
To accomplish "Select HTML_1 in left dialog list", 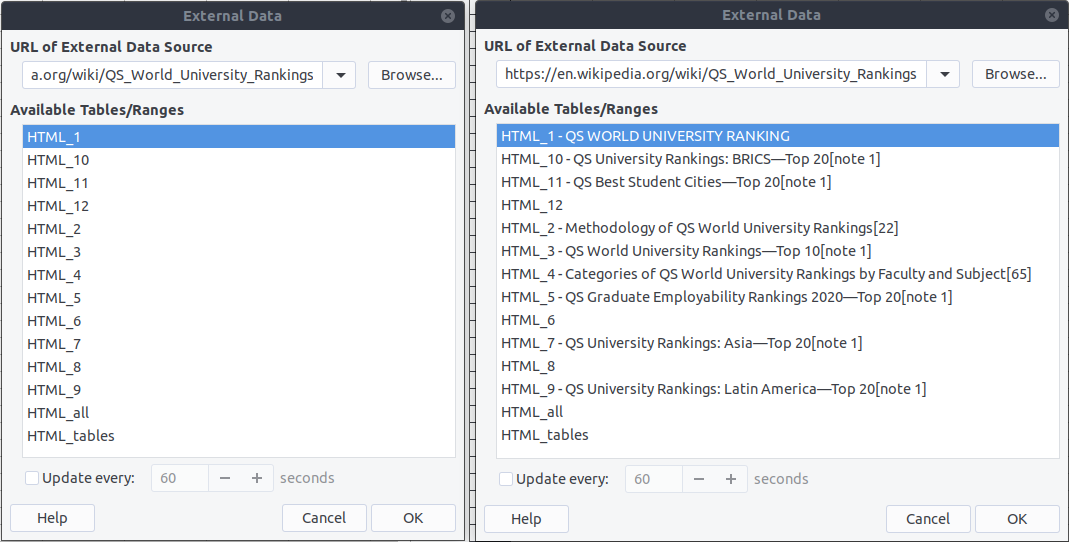I will [239, 137].
